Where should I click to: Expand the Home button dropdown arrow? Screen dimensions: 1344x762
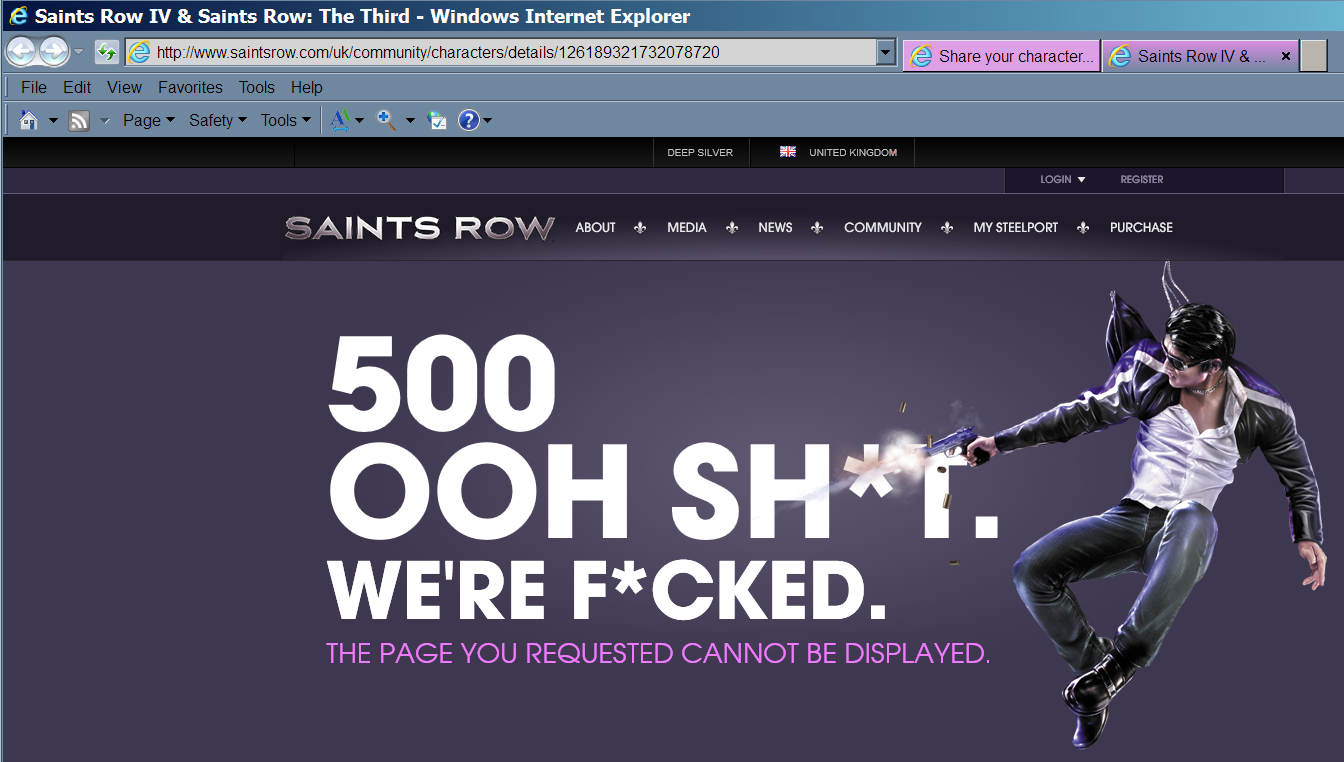(x=53, y=121)
